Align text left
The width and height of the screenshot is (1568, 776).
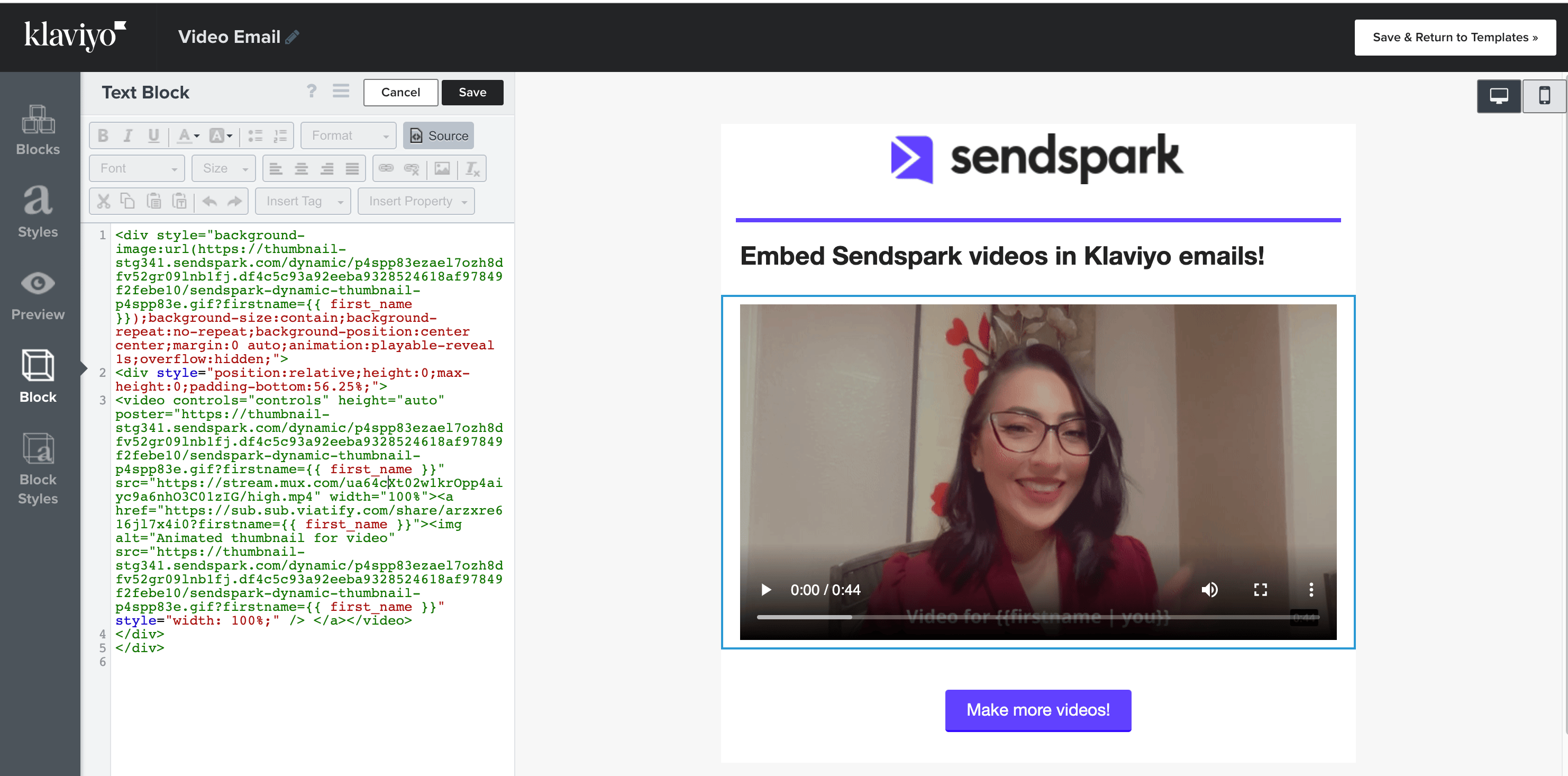(276, 169)
